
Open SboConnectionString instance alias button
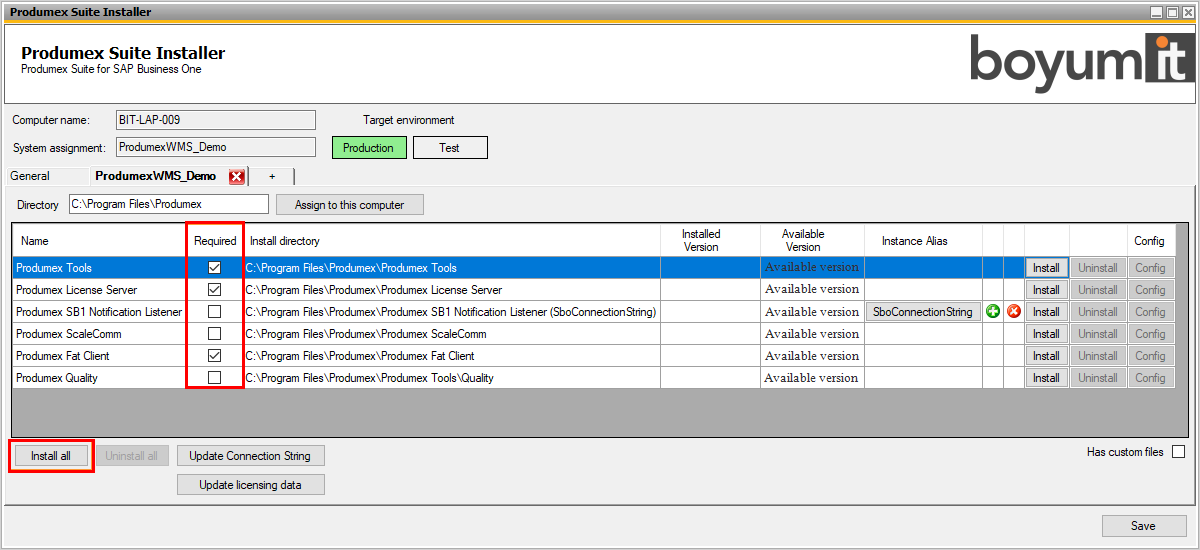click(x=922, y=312)
